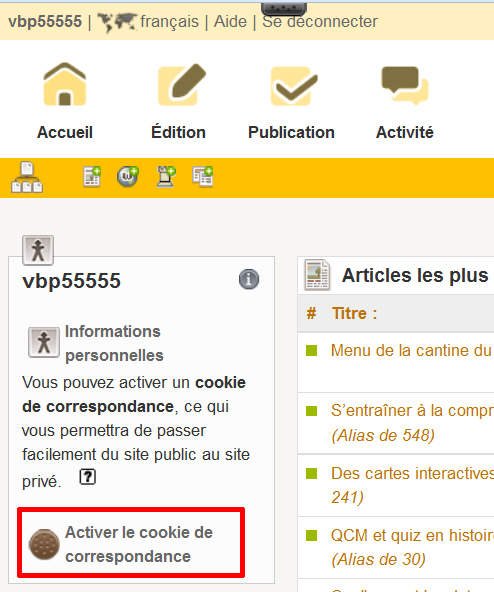
Task: Create a new rubrique toolbar icon
Action: coord(202,177)
